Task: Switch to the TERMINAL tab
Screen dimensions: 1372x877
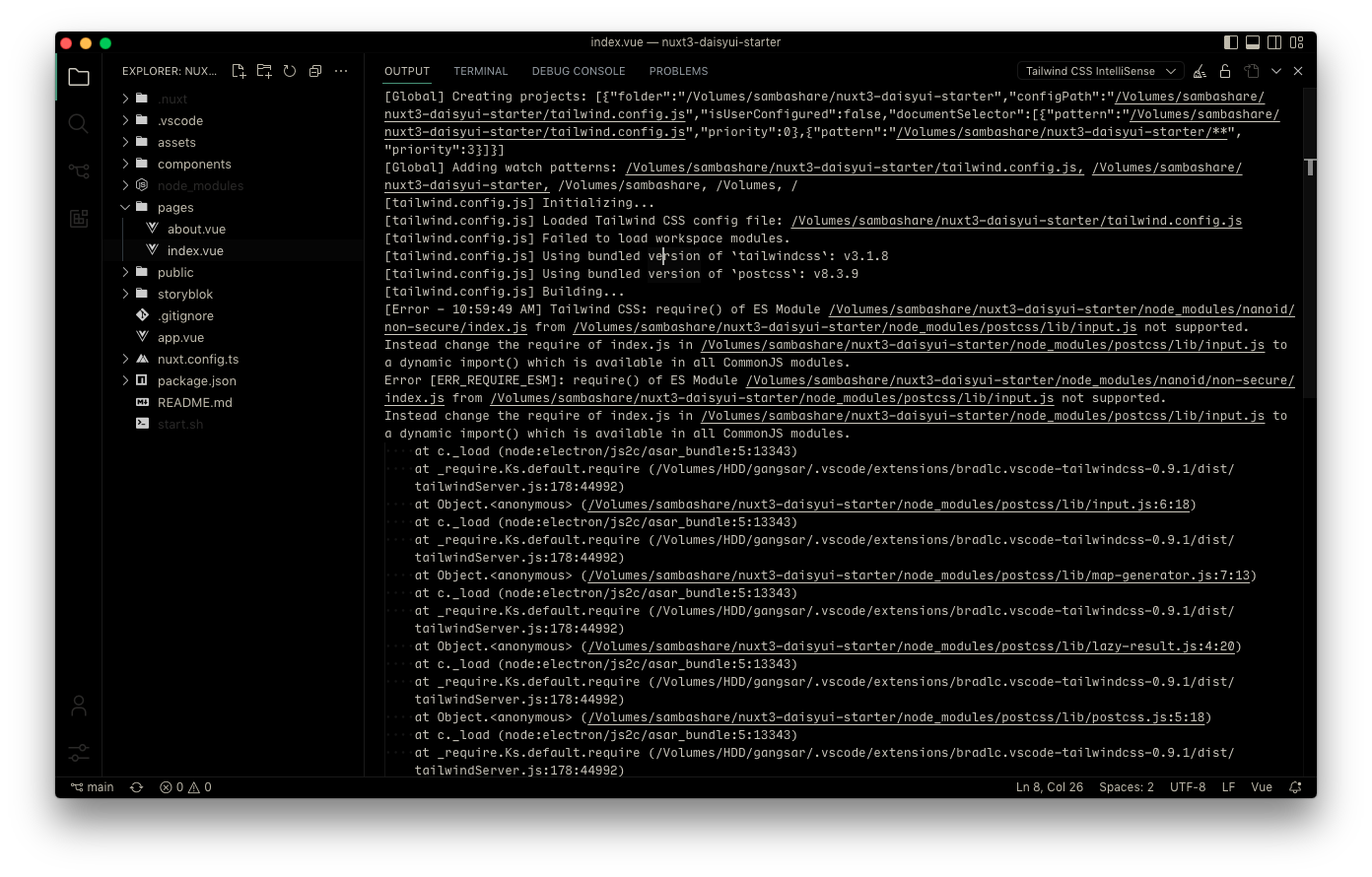Action: (x=481, y=71)
